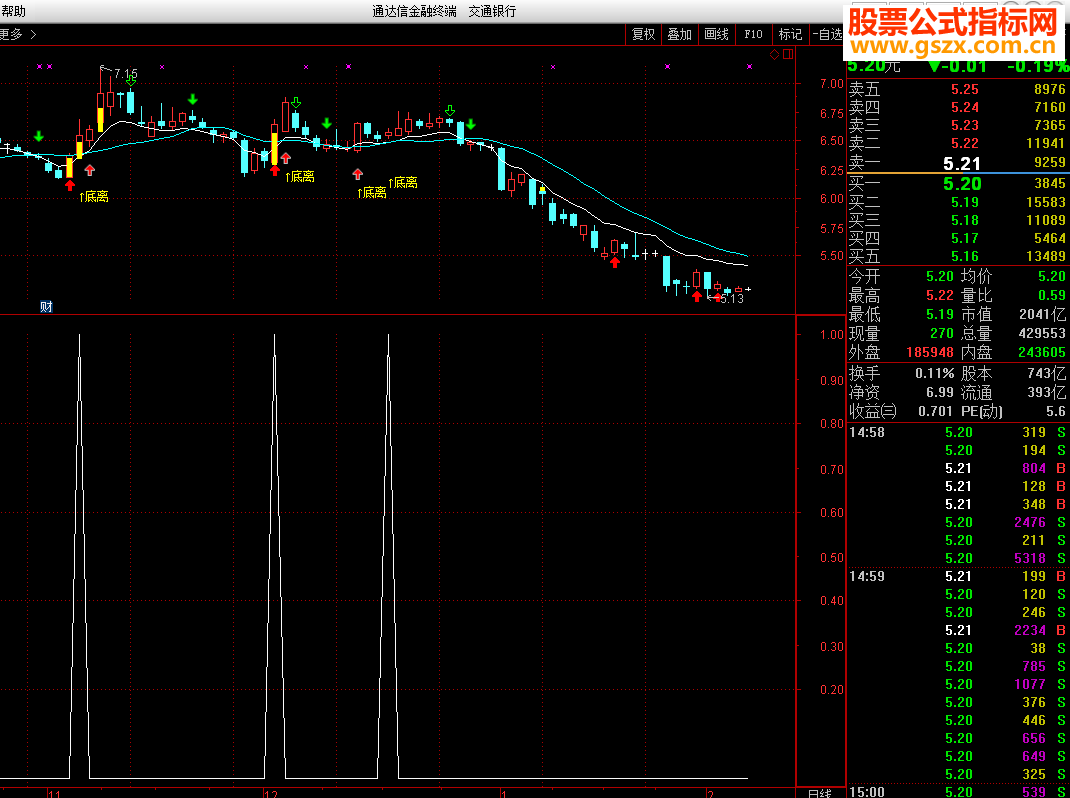Click the 交通银行 stock name in title
Image resolution: width=1070 pixels, height=798 pixels.
[492, 11]
